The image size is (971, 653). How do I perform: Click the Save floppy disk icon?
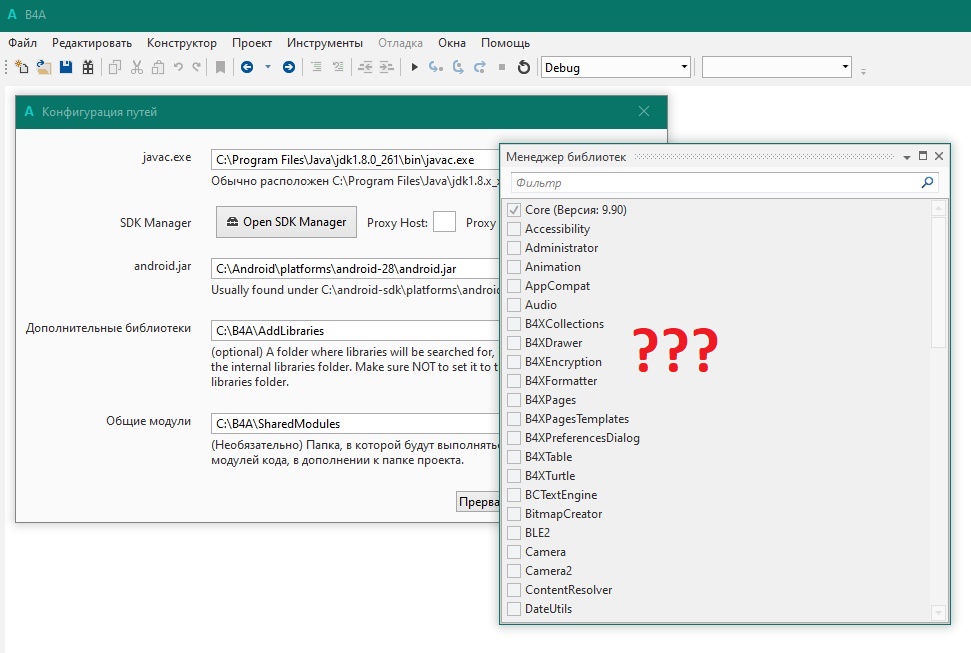click(x=66, y=67)
